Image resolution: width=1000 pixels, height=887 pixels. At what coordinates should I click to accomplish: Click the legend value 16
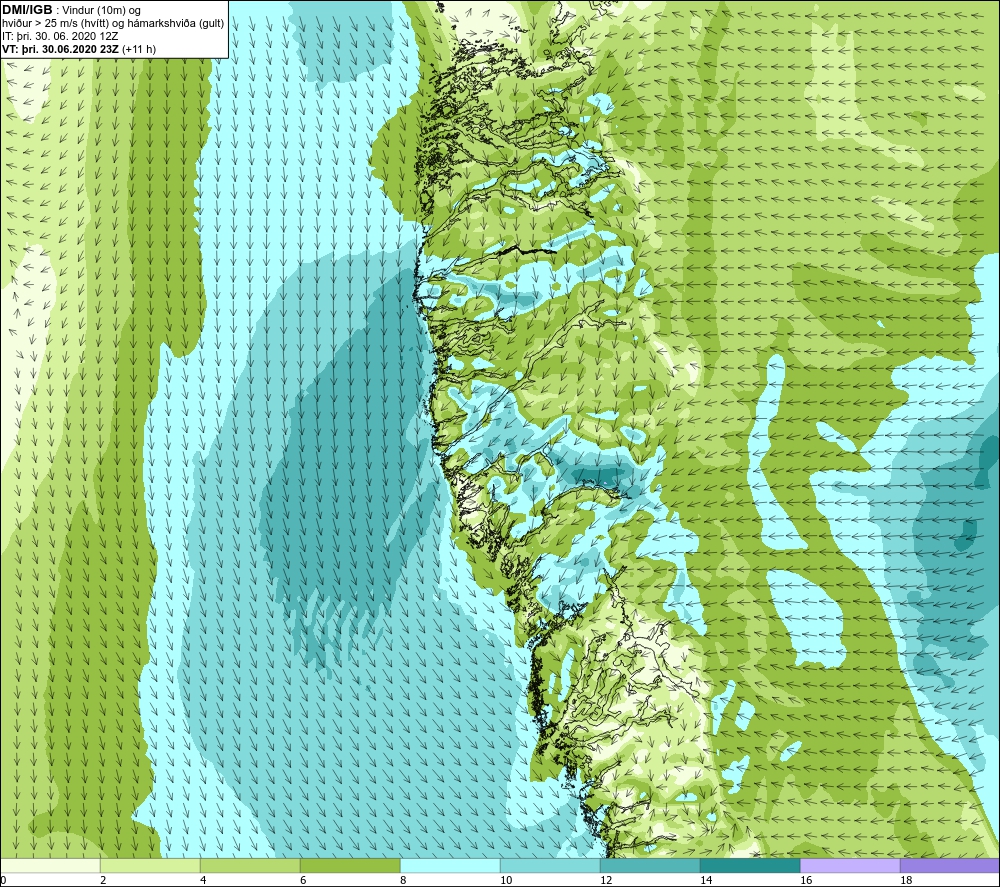click(x=806, y=880)
